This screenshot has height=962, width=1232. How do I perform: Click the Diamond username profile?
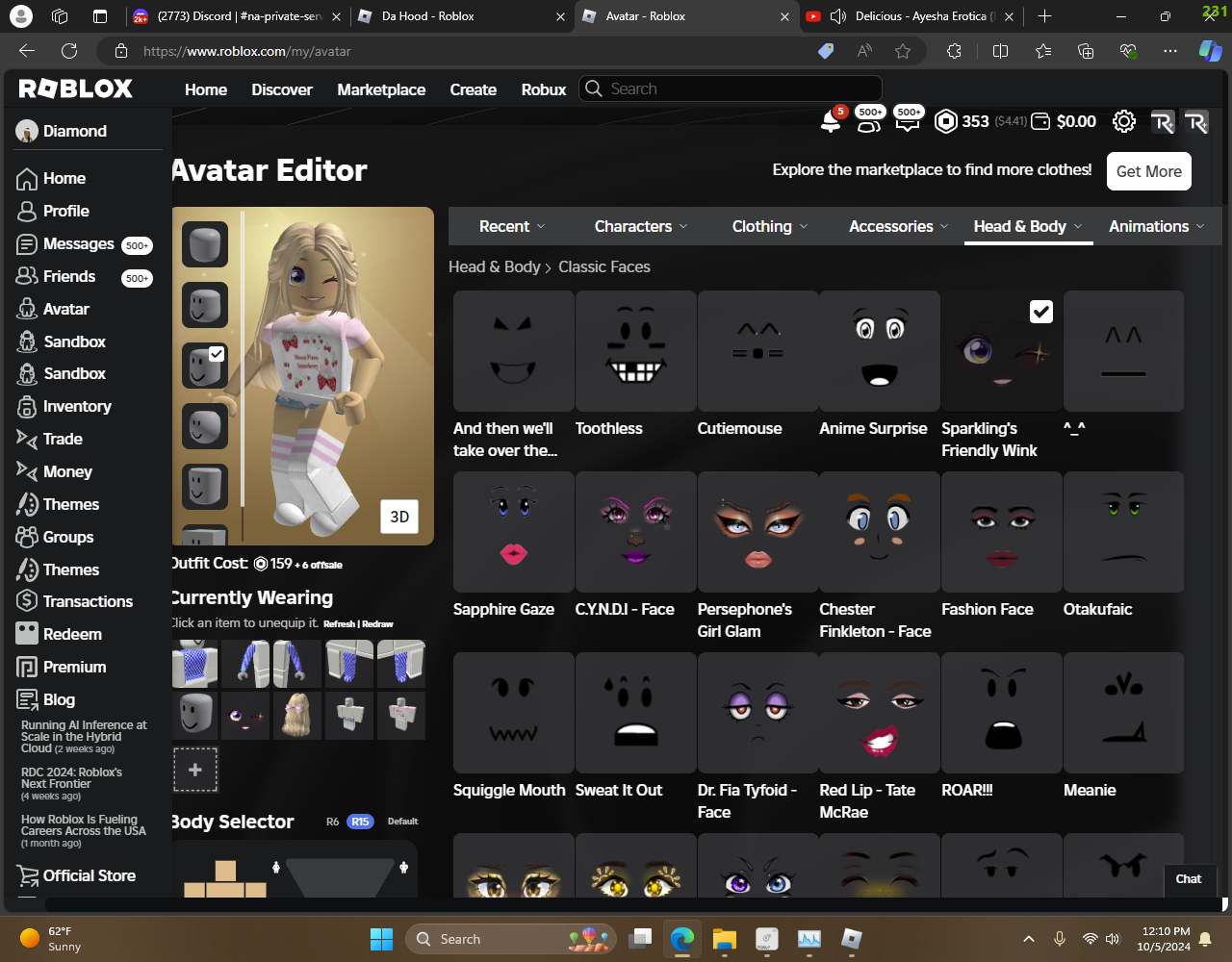pos(62,131)
